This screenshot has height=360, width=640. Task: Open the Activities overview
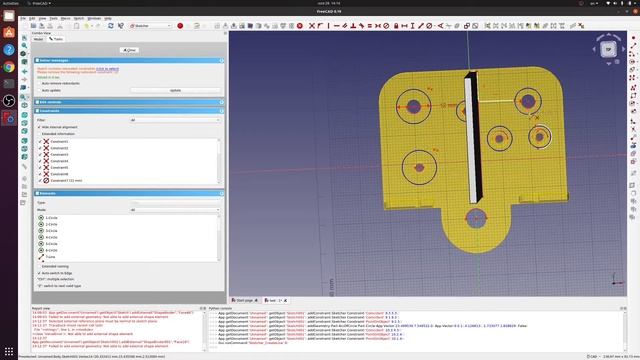[x=11, y=3]
